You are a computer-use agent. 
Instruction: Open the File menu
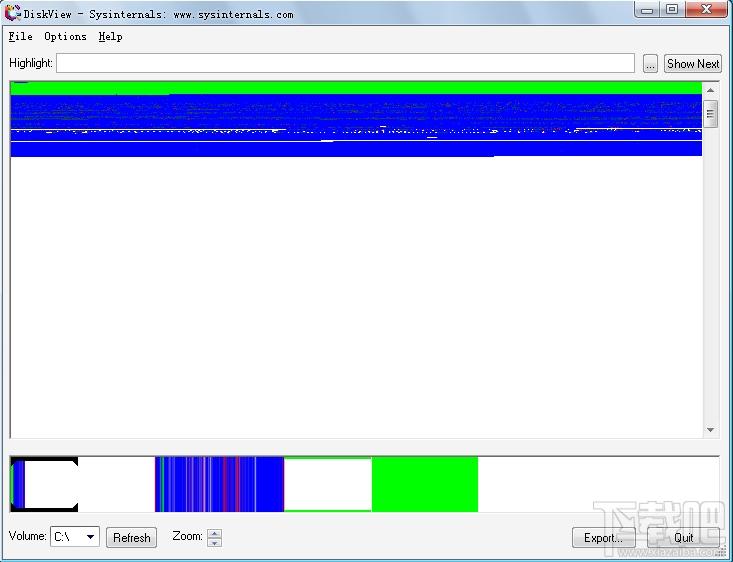point(21,36)
